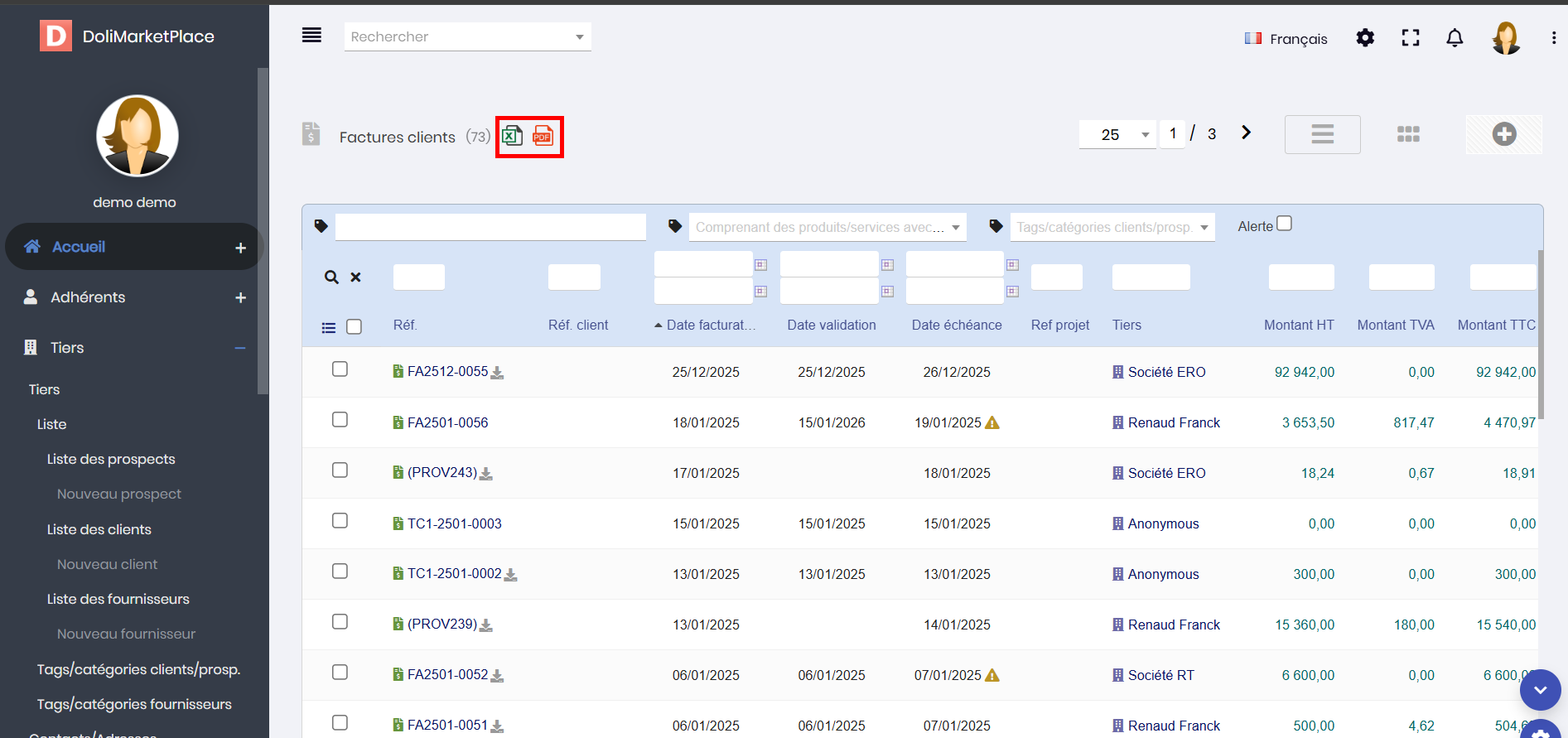Image resolution: width=1568 pixels, height=738 pixels.
Task: Click the Rechercher search field
Action: tap(460, 36)
